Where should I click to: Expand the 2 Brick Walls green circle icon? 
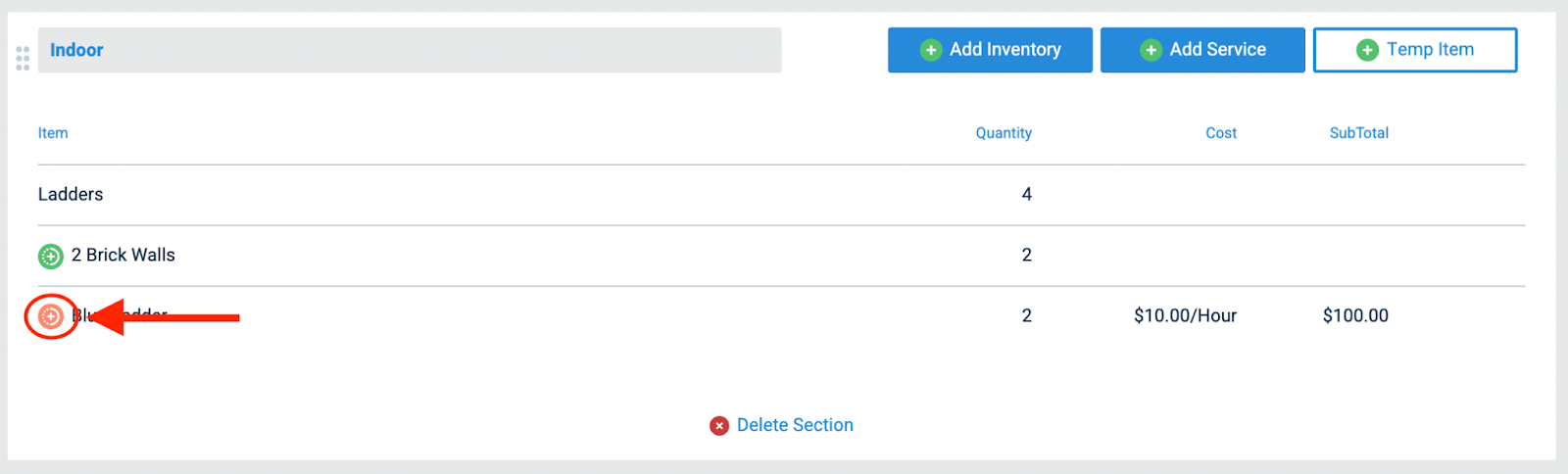[x=51, y=257]
